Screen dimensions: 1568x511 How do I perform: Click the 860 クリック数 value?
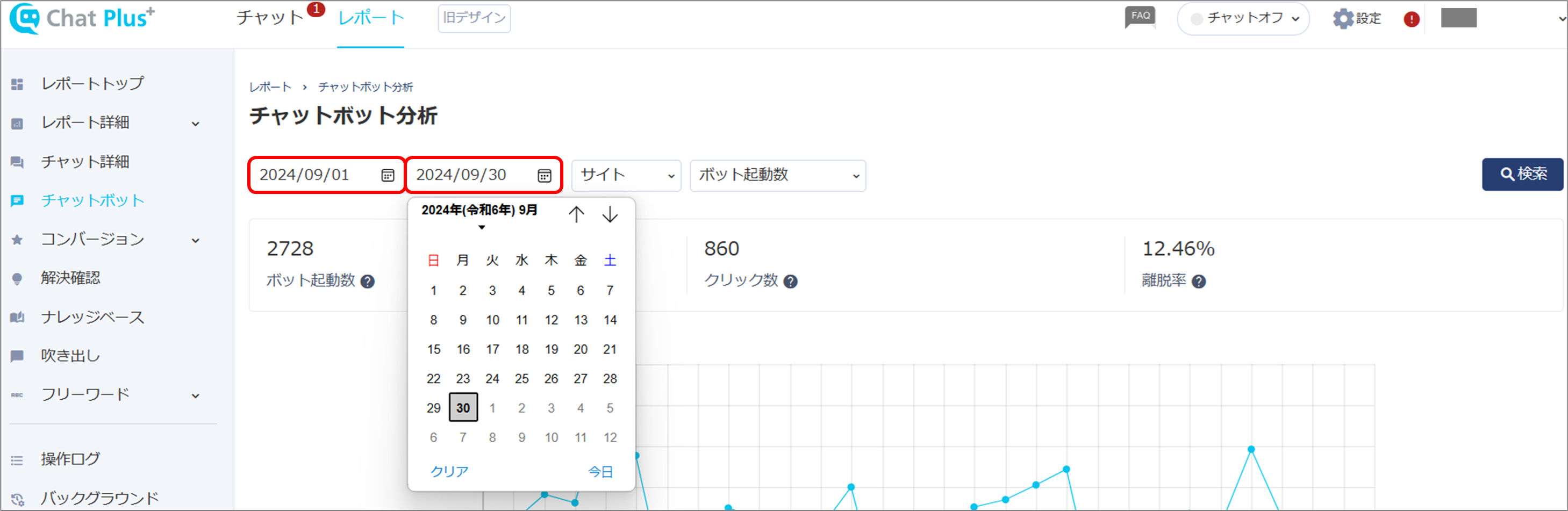[x=722, y=249]
